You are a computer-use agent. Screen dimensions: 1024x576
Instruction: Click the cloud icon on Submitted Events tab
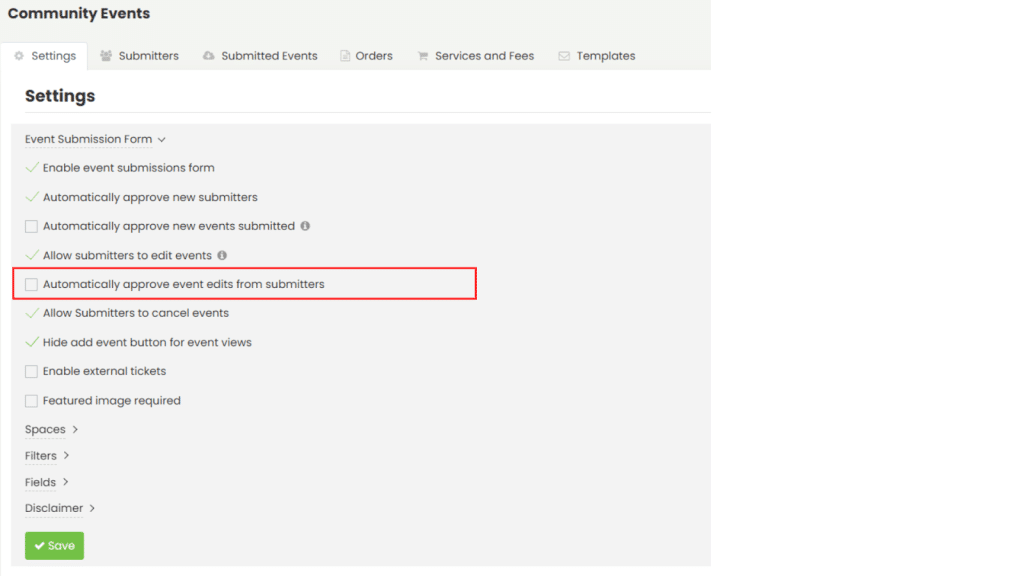coord(211,56)
